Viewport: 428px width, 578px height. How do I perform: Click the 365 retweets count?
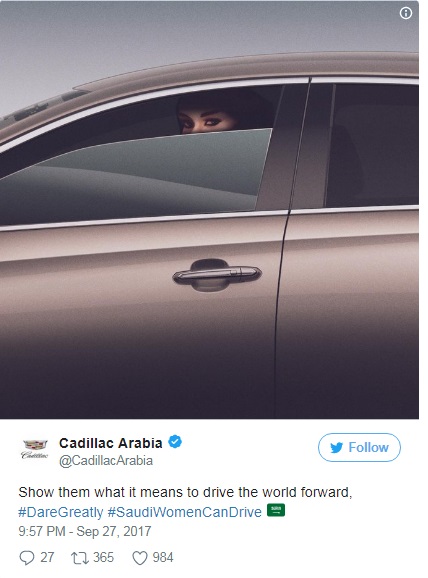click(103, 557)
